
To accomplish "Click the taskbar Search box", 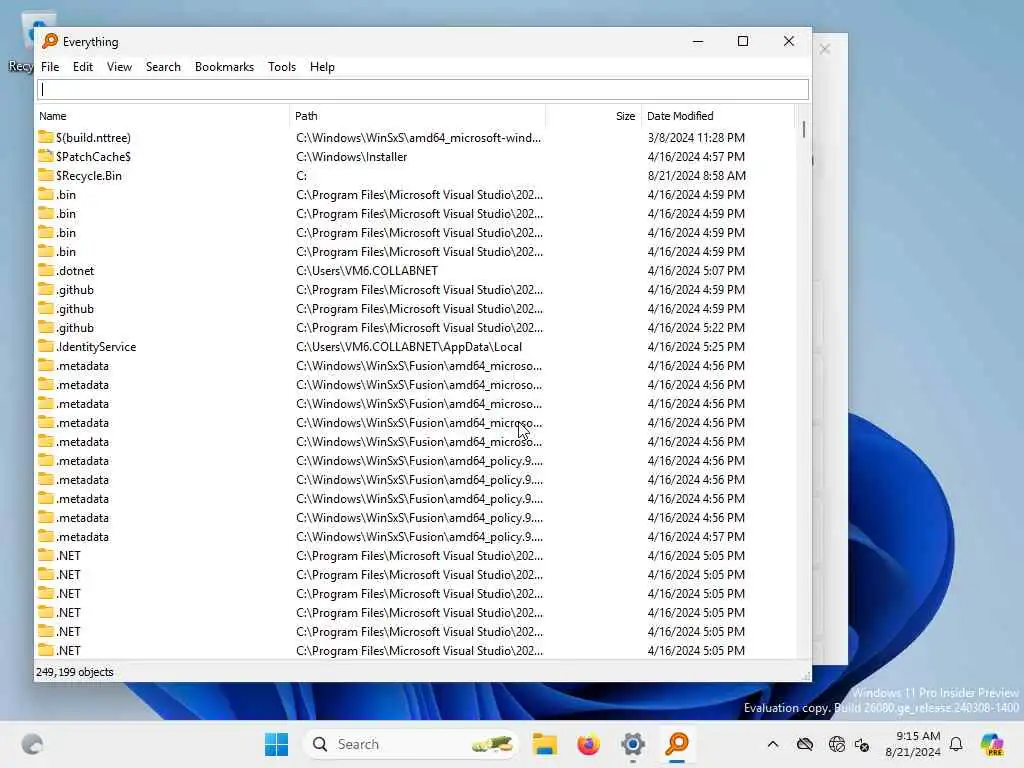I will (411, 744).
